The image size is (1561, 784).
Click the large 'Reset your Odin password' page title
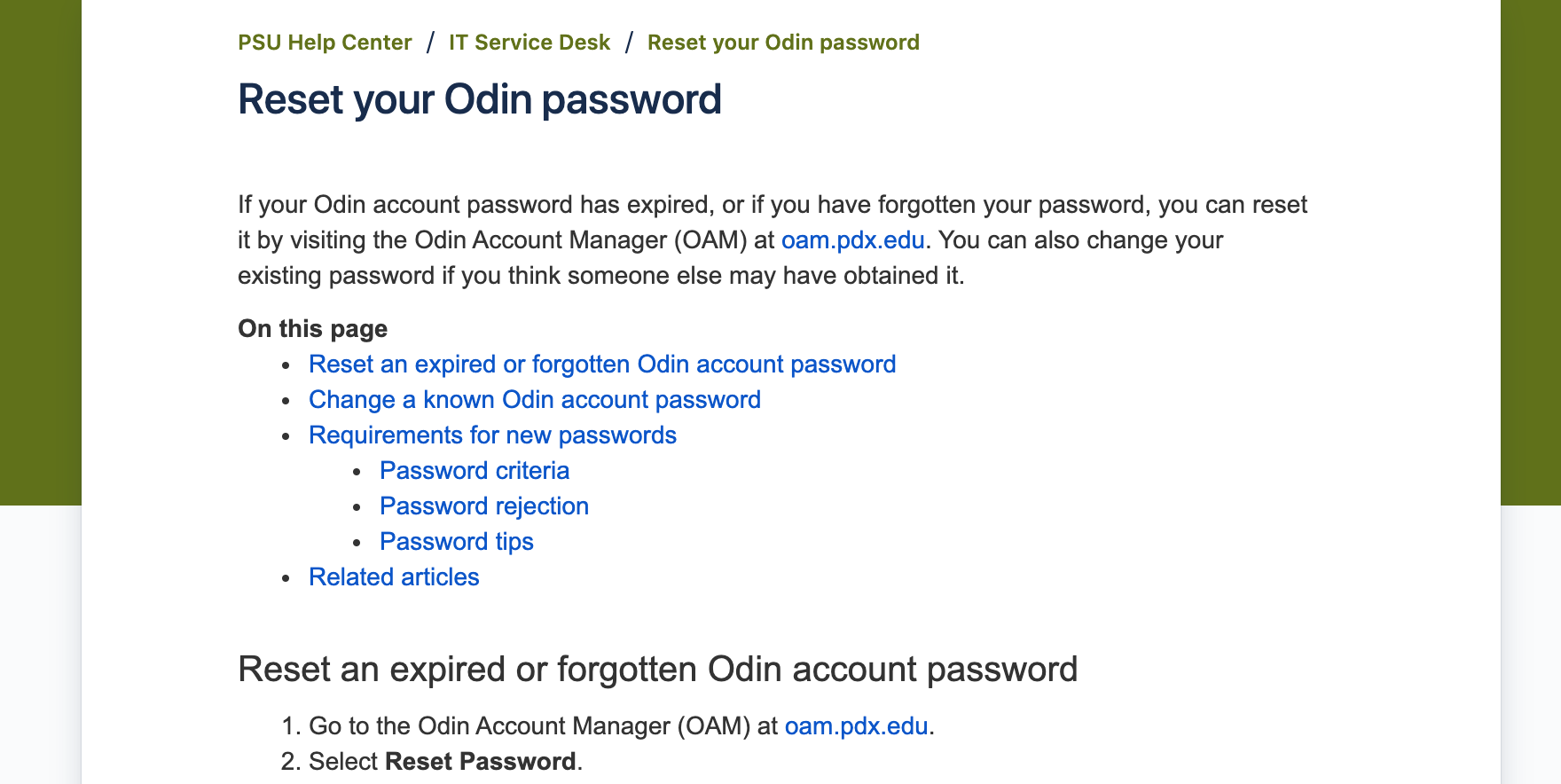pos(479,99)
